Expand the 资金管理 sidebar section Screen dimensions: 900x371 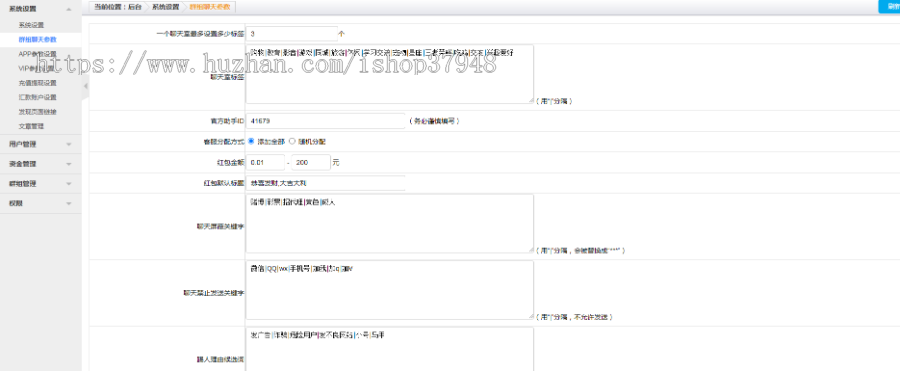pyautogui.click(x=41, y=164)
